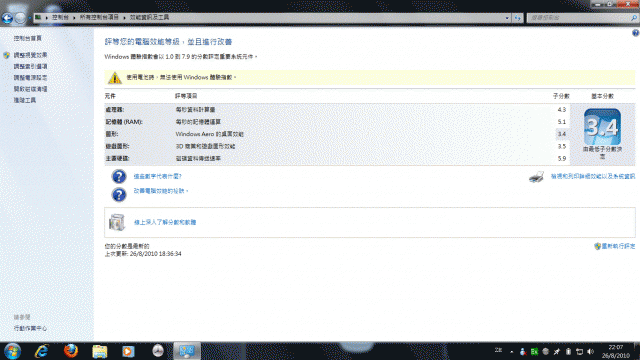Open the address bar history dropdown arrow
Viewport: 640px width, 360px height.
[x=507, y=18]
